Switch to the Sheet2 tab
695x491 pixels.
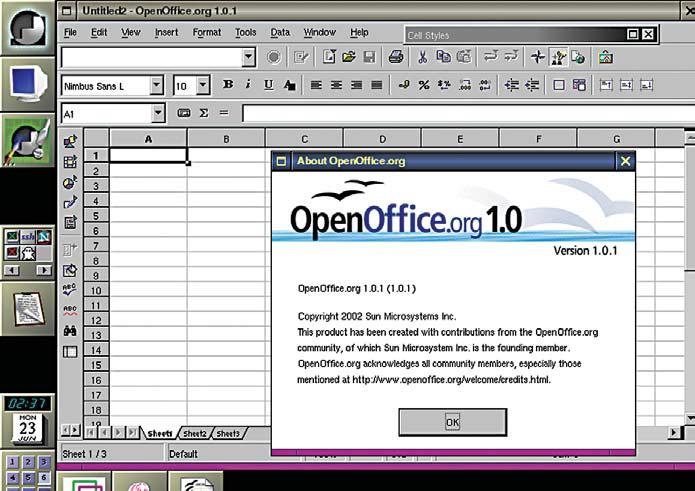pos(195,433)
